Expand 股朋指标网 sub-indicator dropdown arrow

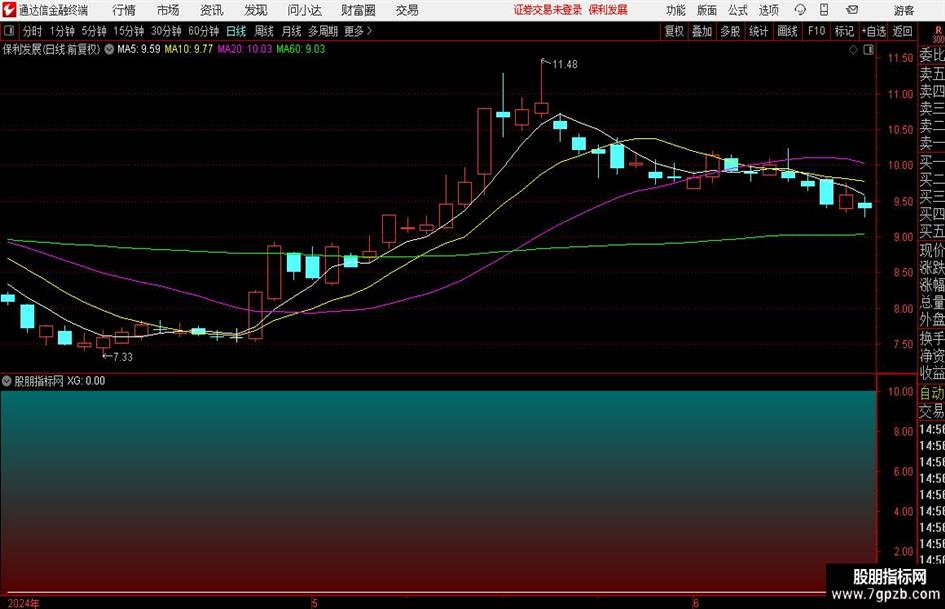(7, 381)
